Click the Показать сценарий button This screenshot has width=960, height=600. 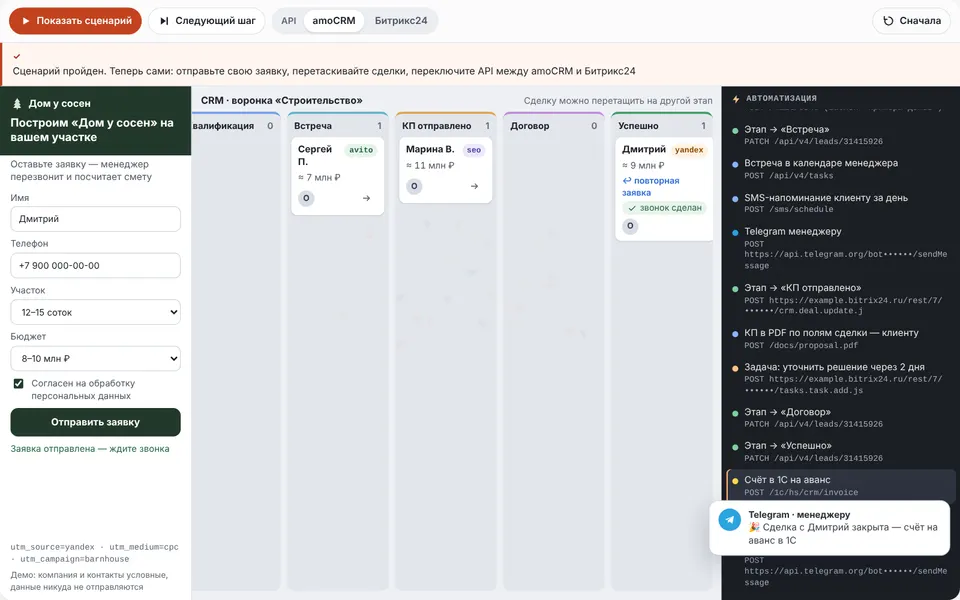coord(75,21)
